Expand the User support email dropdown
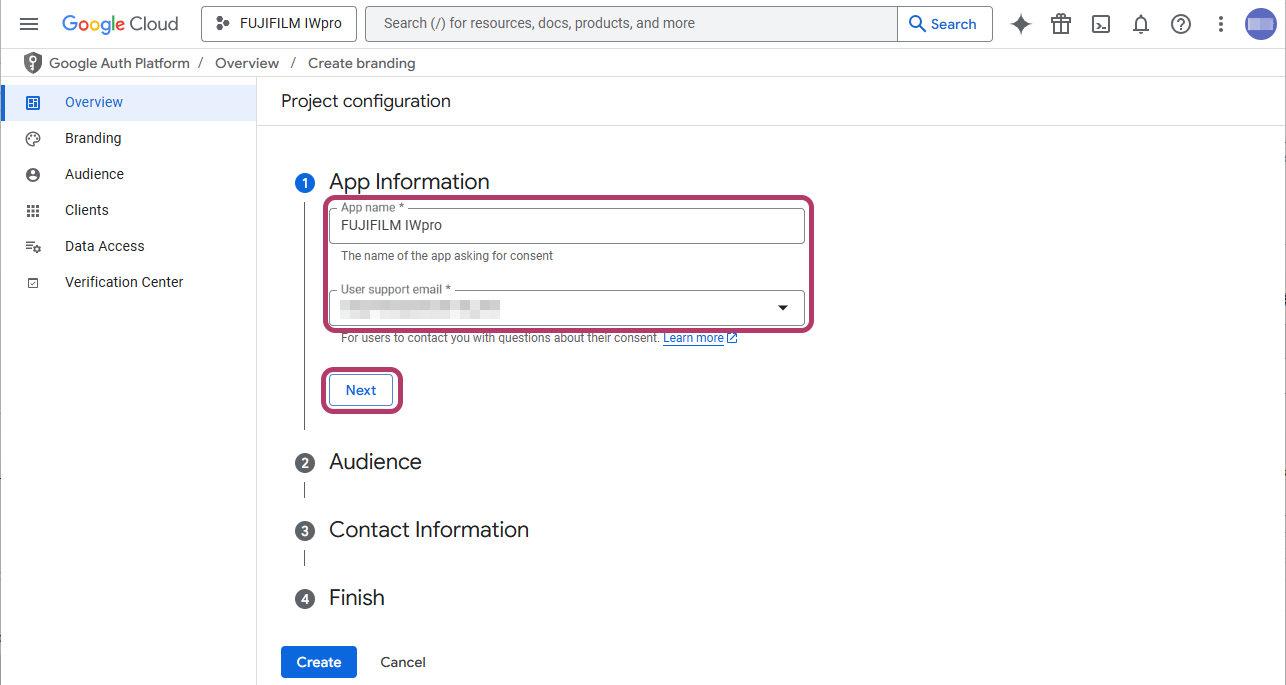 point(783,308)
